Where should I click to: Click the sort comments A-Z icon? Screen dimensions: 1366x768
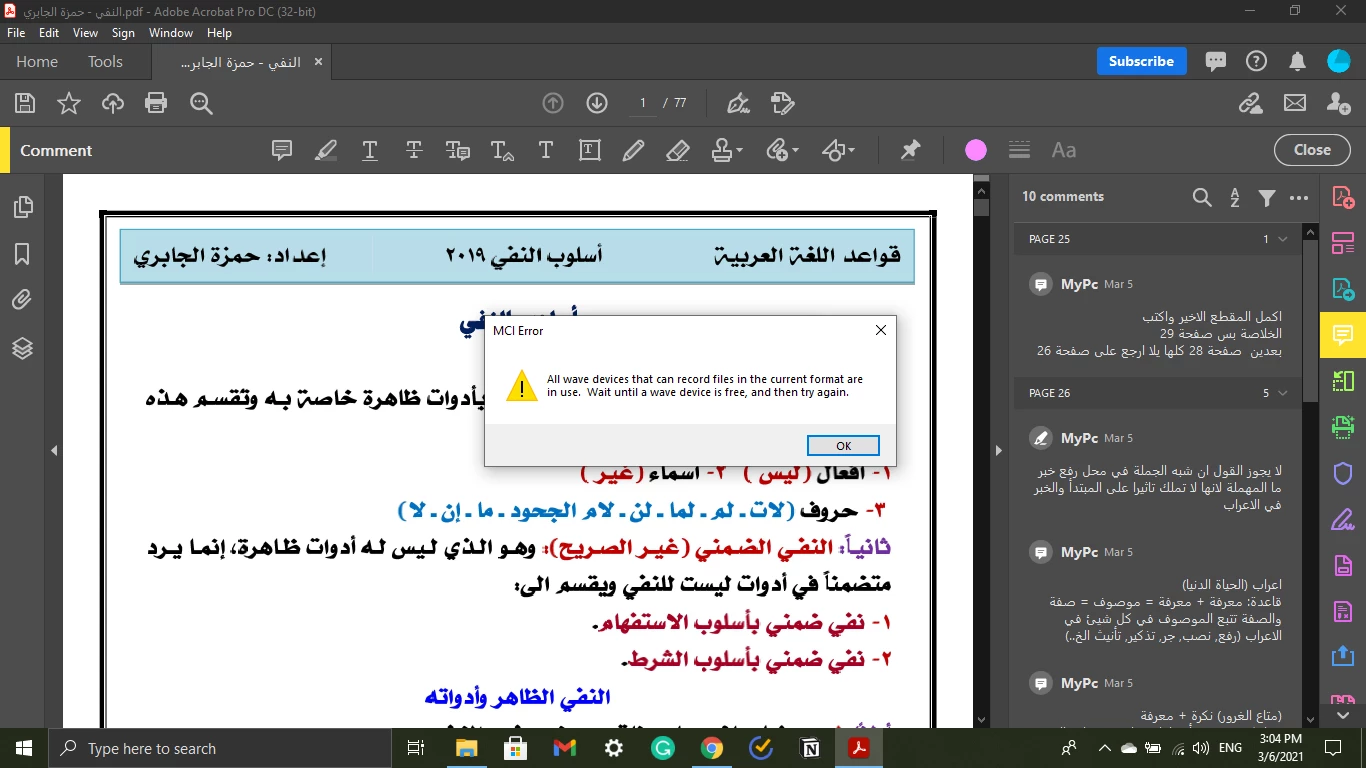pos(1235,198)
